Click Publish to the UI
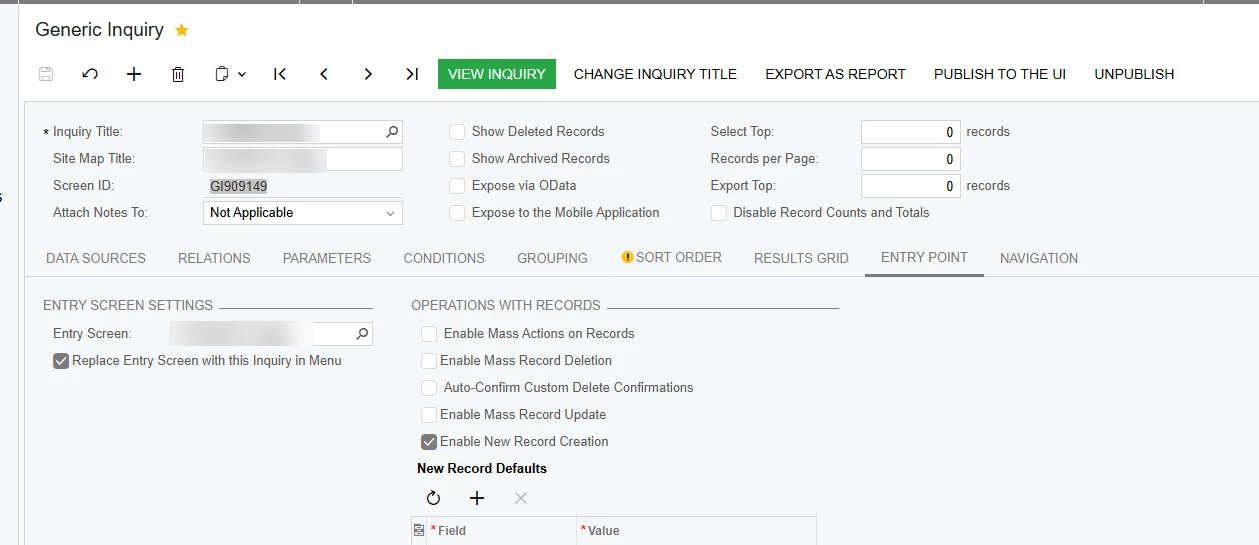The image size is (1259, 545). click(x=1000, y=74)
